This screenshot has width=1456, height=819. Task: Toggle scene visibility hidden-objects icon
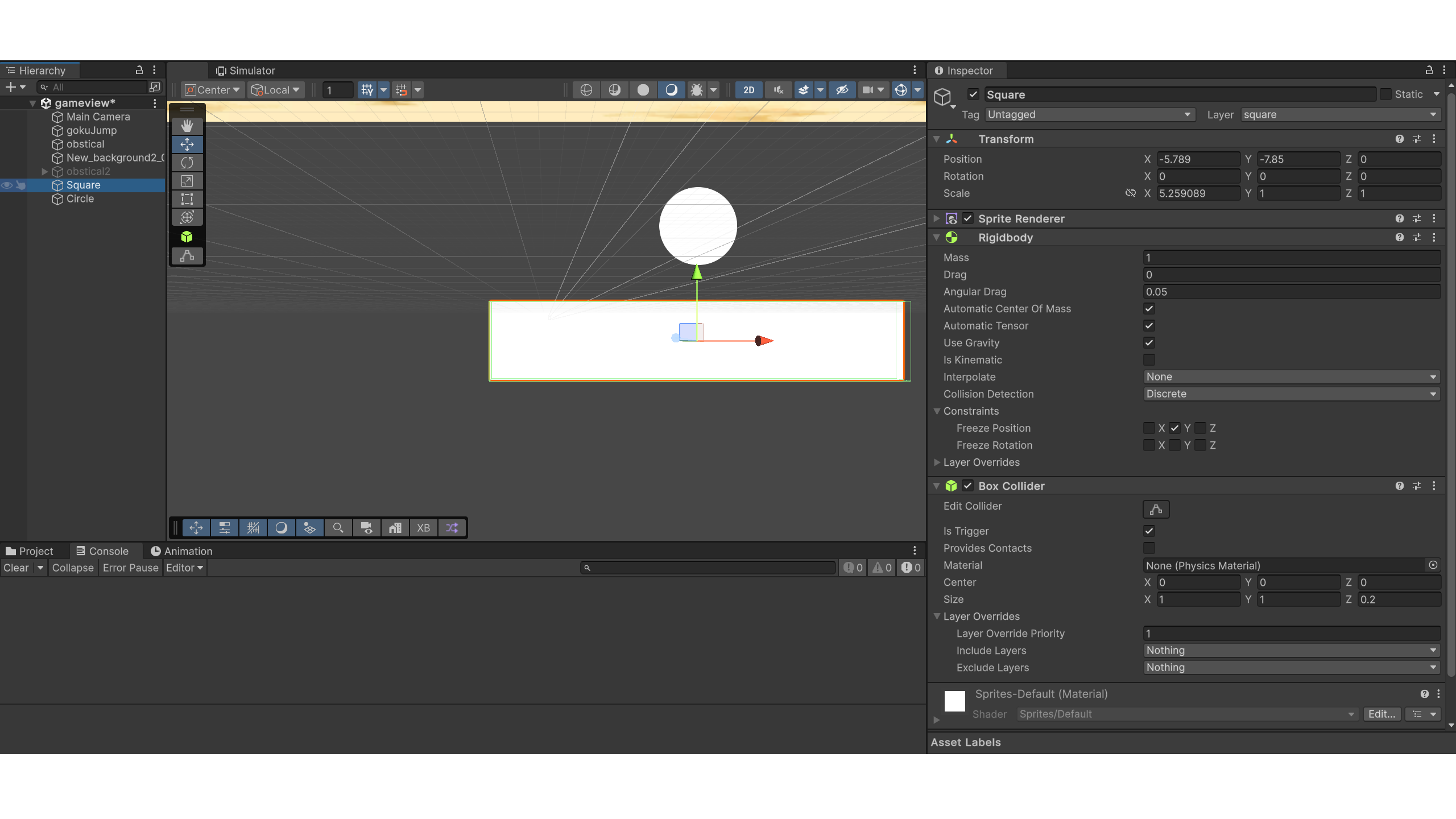click(x=842, y=90)
